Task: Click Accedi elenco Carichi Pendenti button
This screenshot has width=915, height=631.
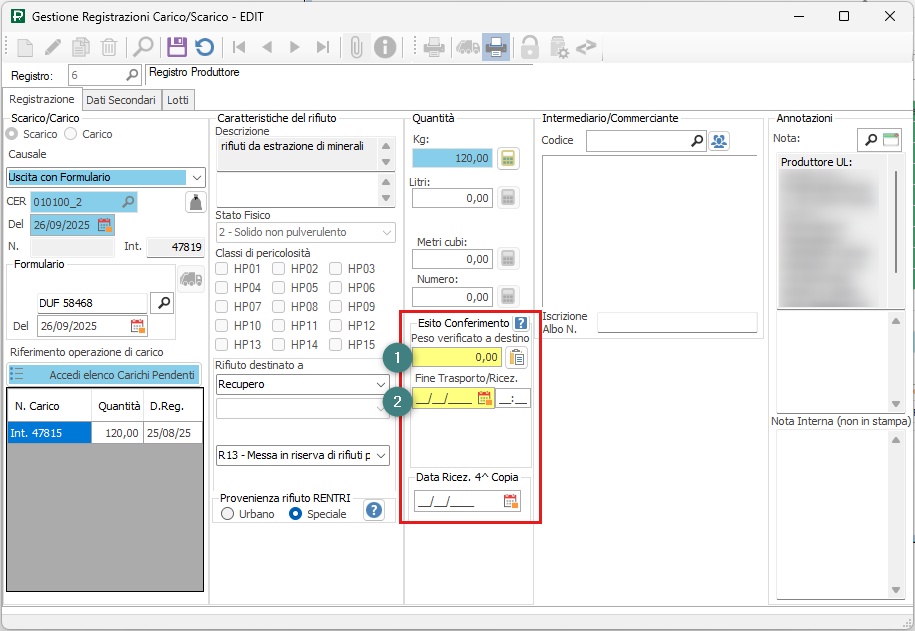Action: (105, 374)
